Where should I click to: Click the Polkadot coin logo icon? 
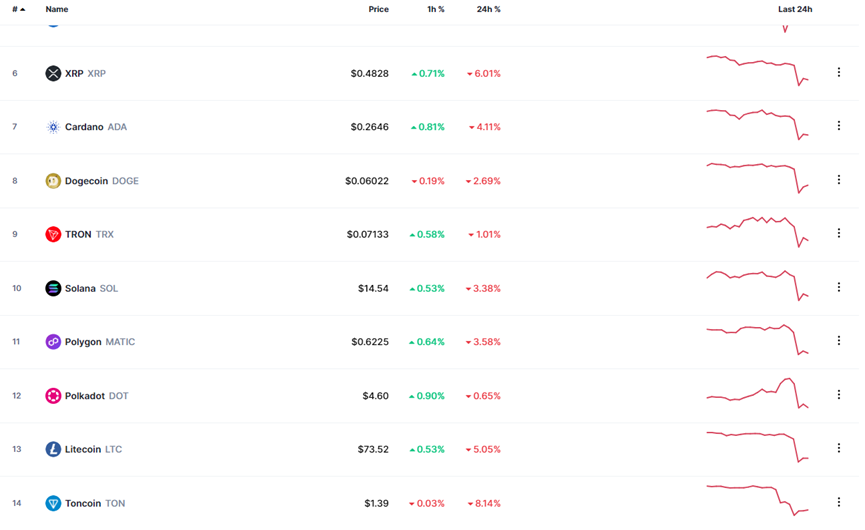[53, 396]
